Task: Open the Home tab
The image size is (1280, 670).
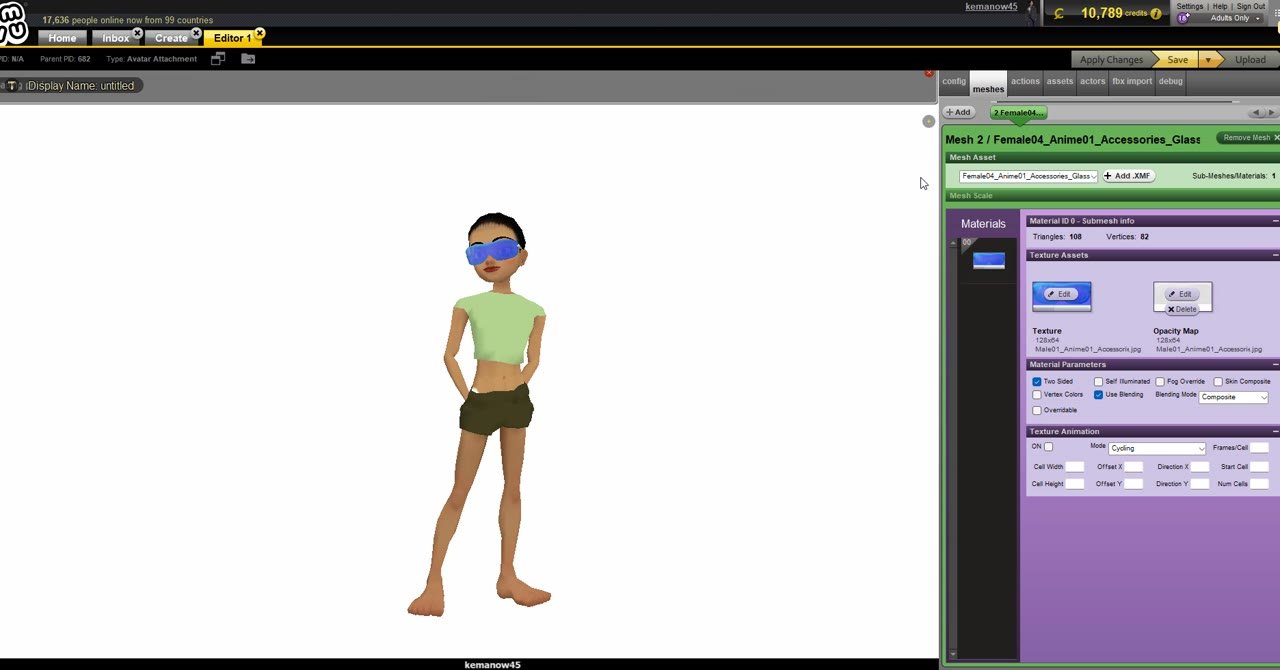Action: 62,38
